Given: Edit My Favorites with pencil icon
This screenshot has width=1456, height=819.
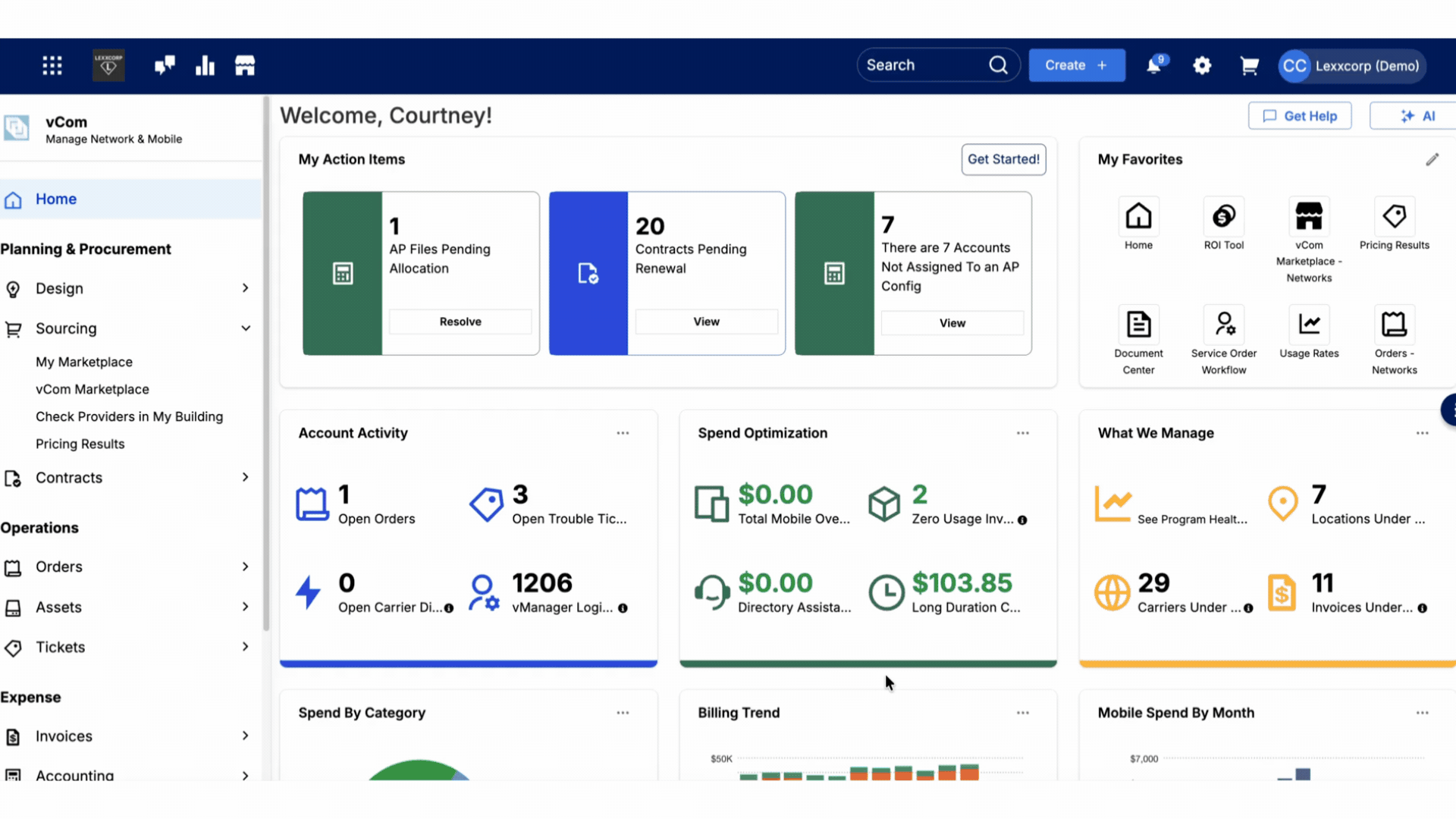Looking at the screenshot, I should [x=1432, y=159].
